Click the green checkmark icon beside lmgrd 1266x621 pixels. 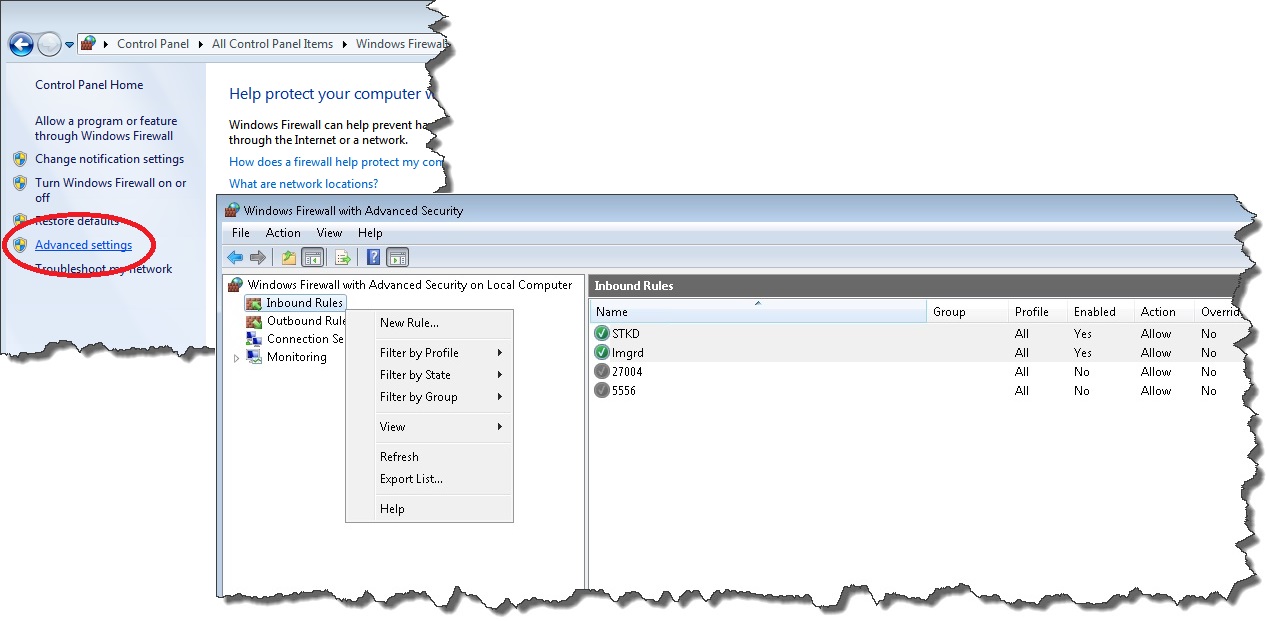coord(601,352)
